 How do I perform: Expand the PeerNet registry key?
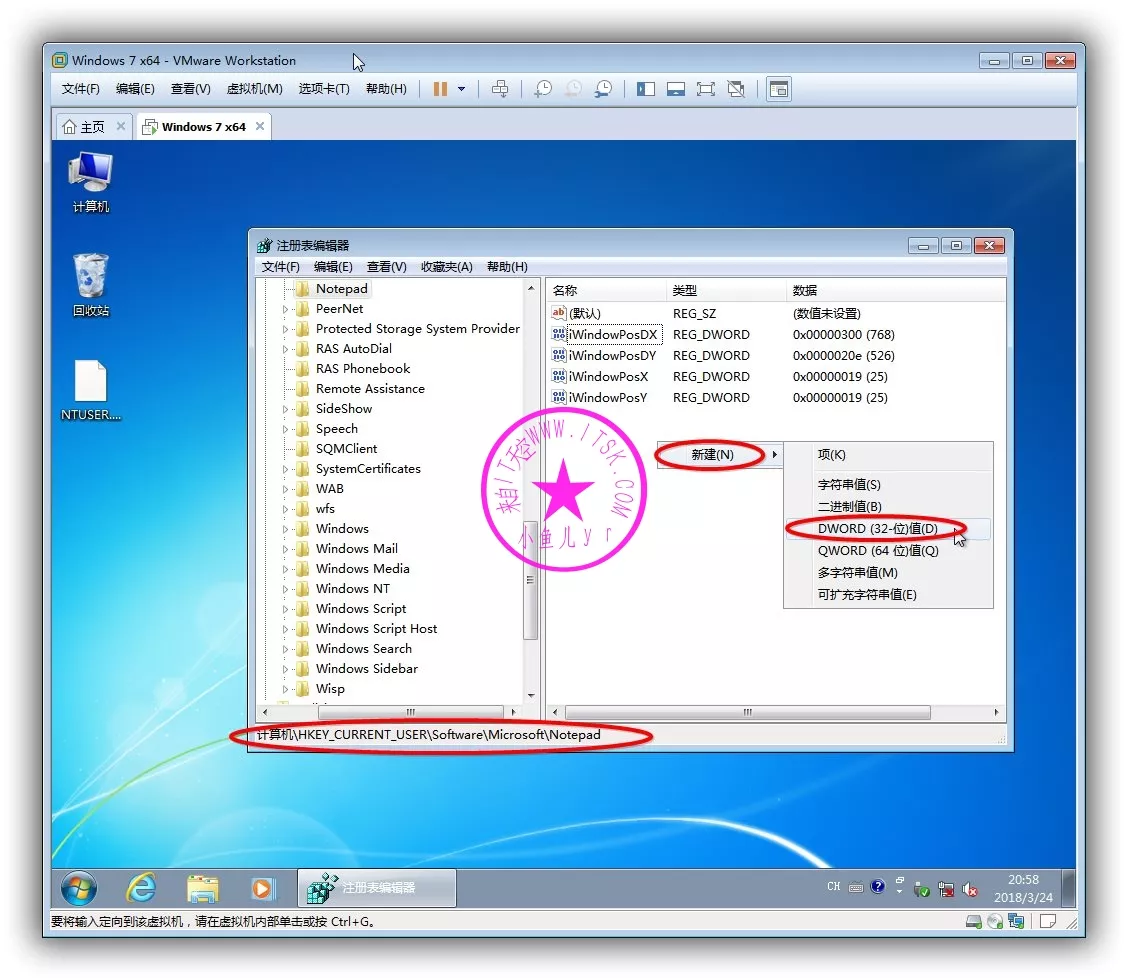click(286, 309)
